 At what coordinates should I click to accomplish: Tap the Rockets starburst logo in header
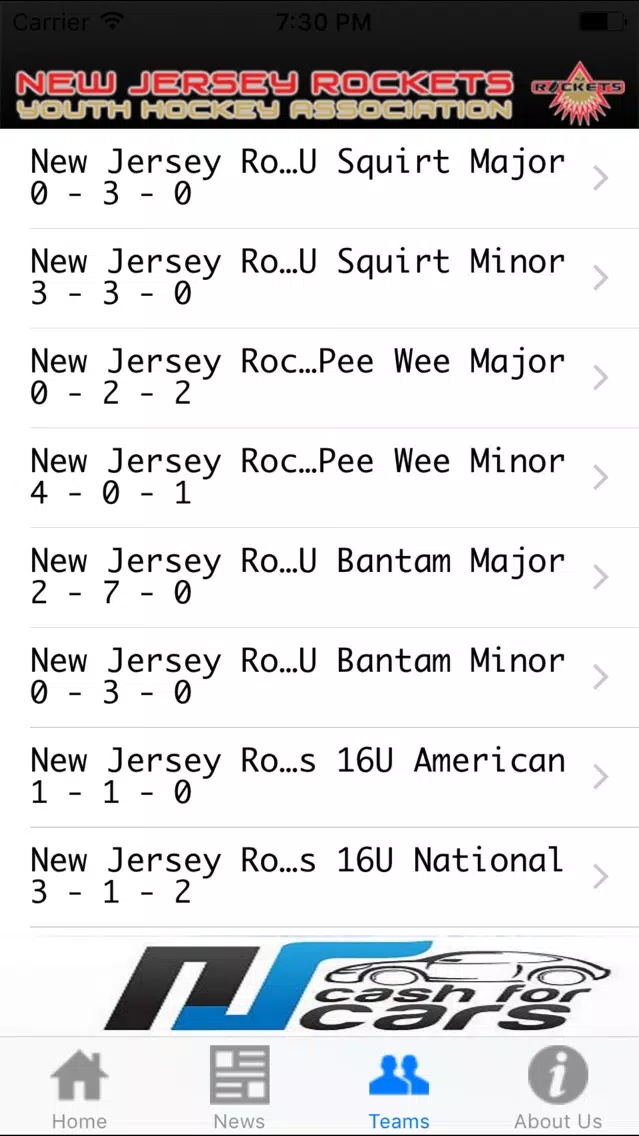click(577, 92)
